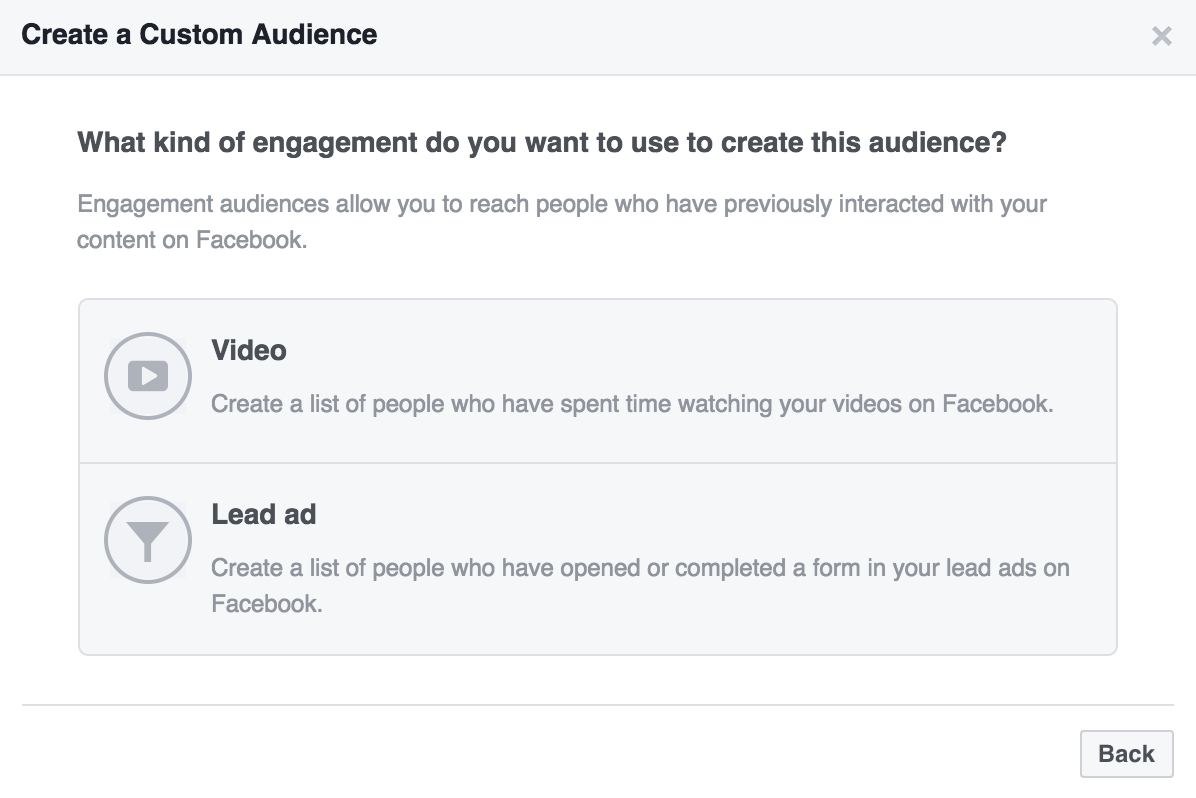Choose the row about watching videos on Facebook

pos(597,381)
